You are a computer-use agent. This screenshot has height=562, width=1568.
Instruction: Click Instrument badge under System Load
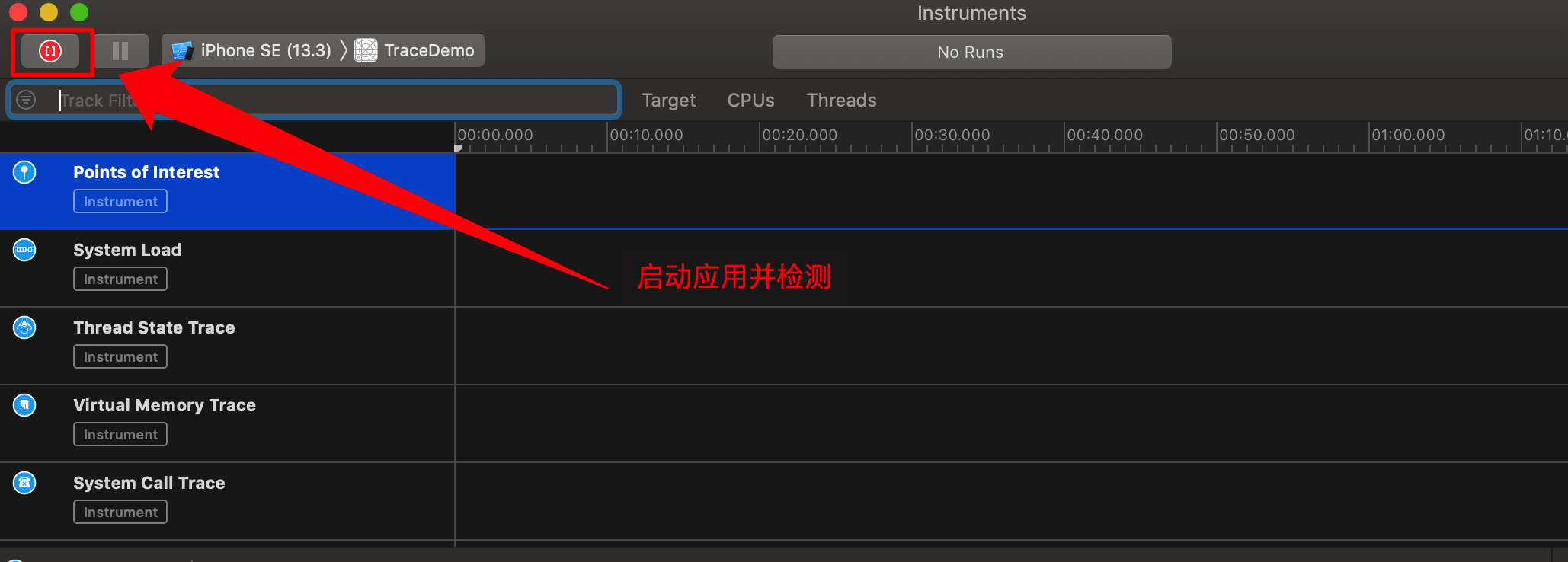tap(120, 279)
